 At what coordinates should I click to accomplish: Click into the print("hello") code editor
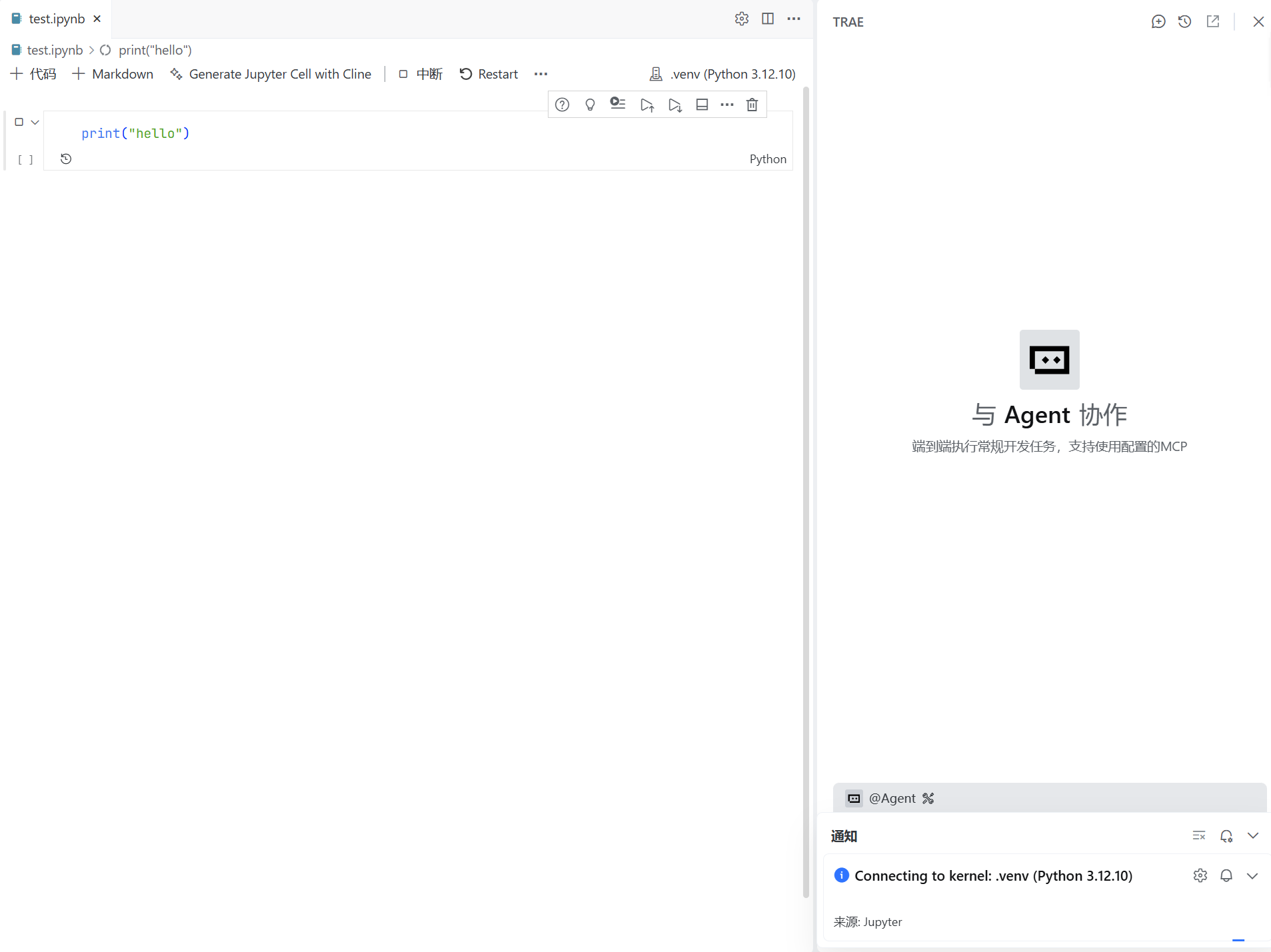click(418, 133)
